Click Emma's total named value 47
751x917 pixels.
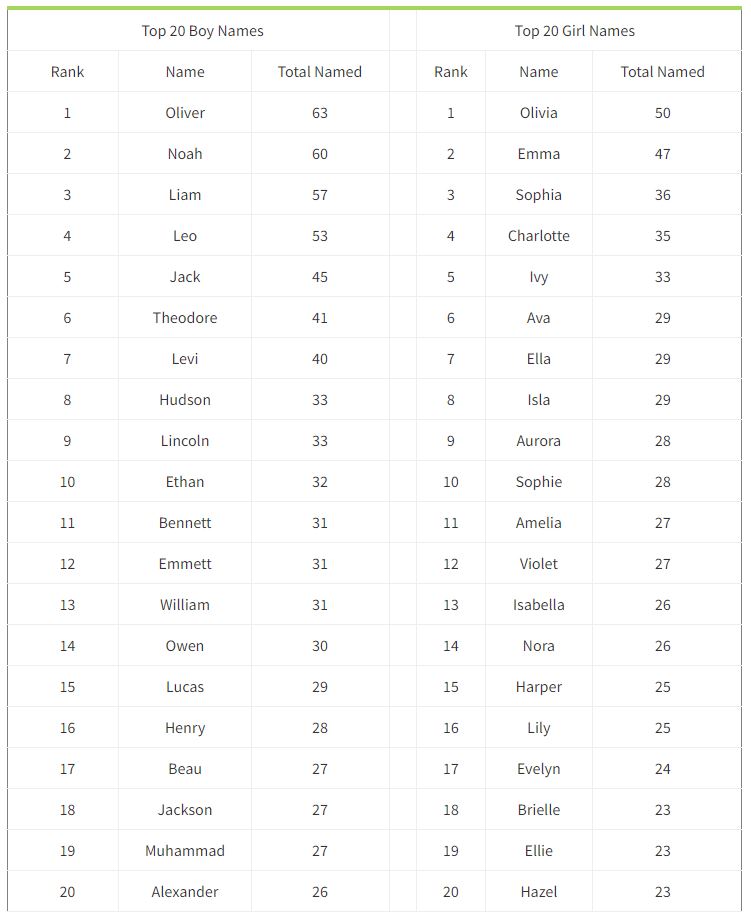[663, 154]
